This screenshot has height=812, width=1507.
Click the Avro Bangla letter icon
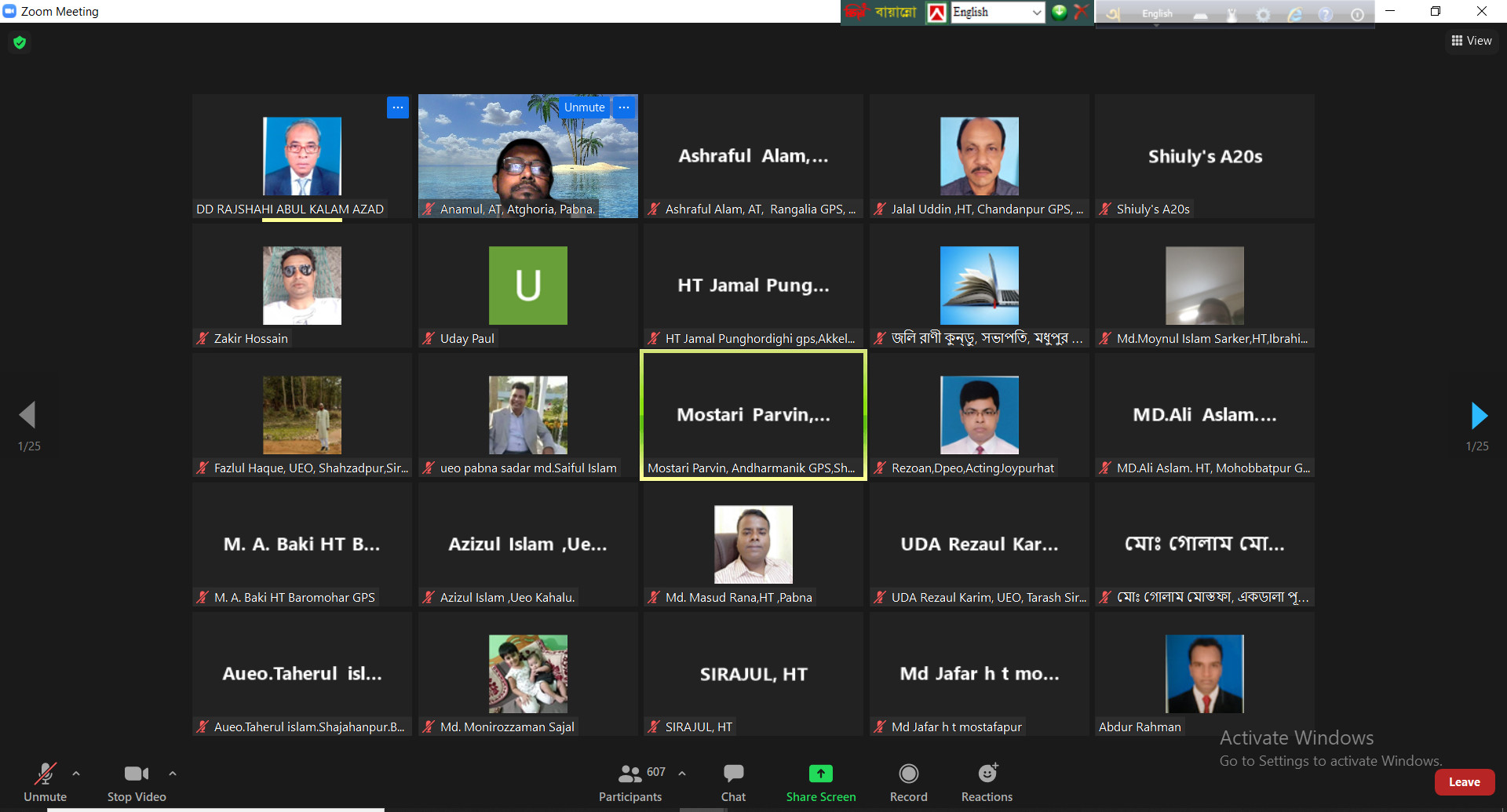pos(1114,14)
